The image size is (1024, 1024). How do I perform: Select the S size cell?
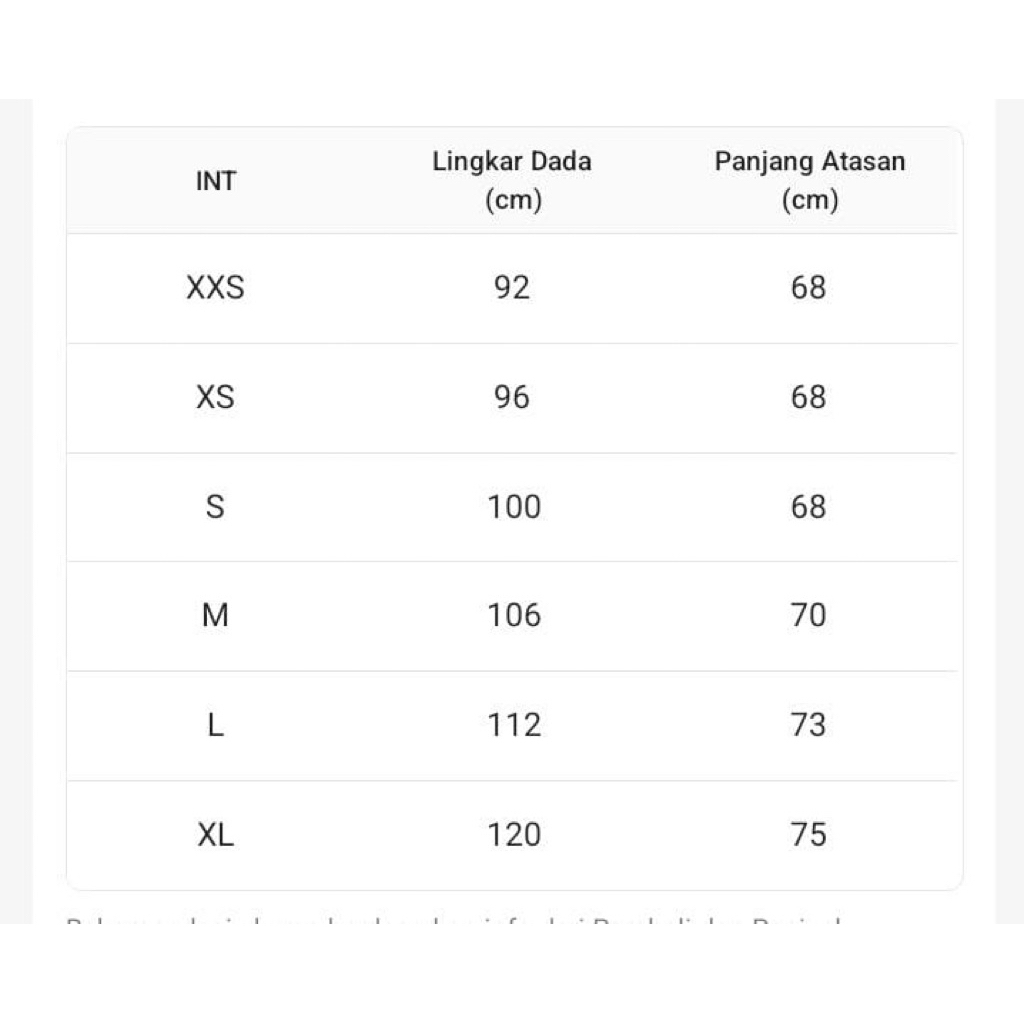tap(215, 507)
